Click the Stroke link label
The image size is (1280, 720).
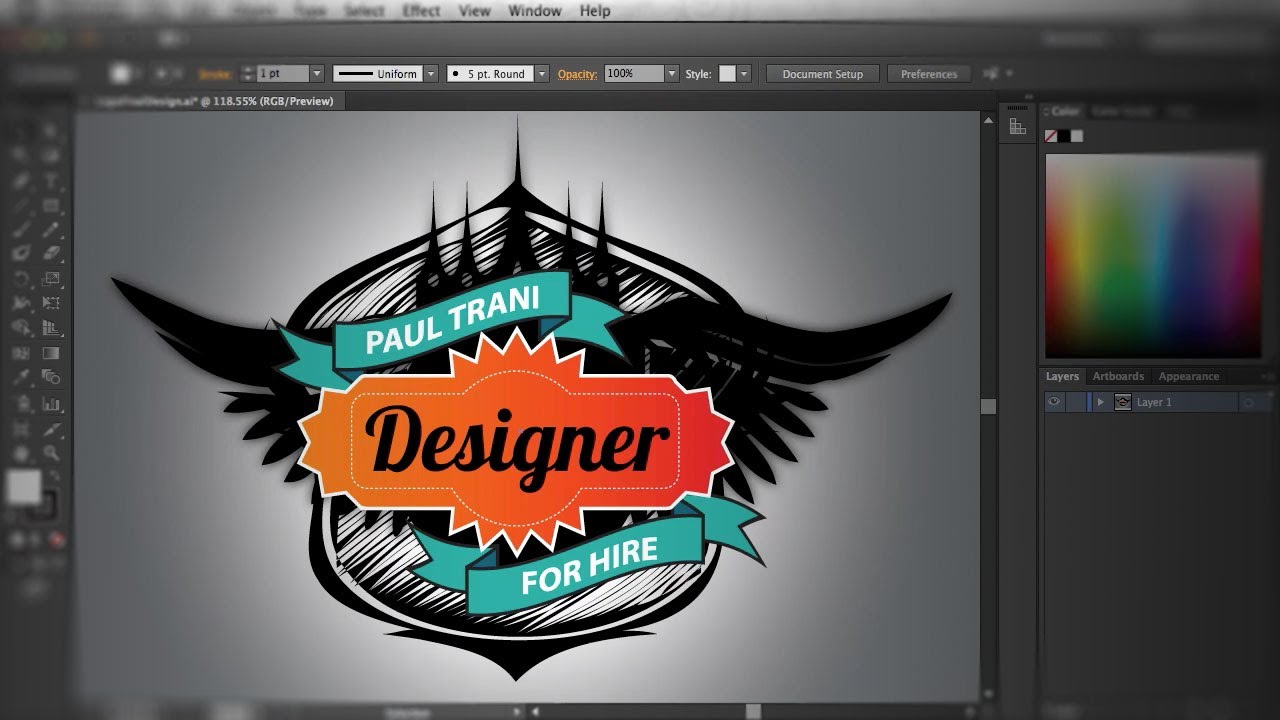point(214,74)
